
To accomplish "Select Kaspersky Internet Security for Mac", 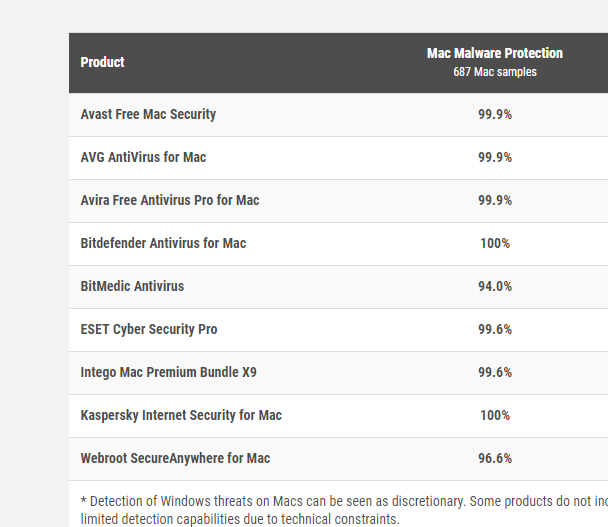I will click(181, 415).
